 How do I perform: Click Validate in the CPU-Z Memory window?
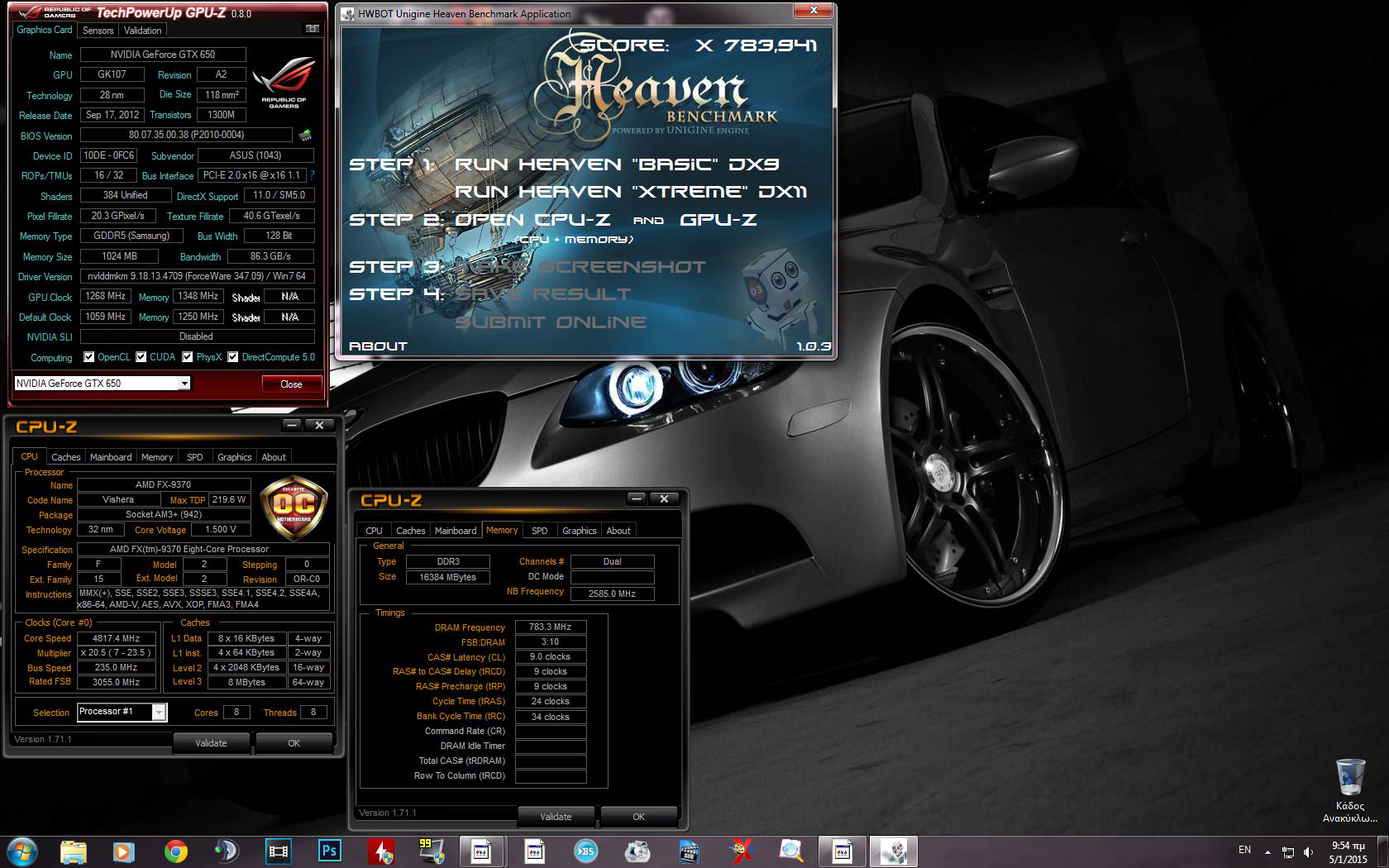click(556, 817)
